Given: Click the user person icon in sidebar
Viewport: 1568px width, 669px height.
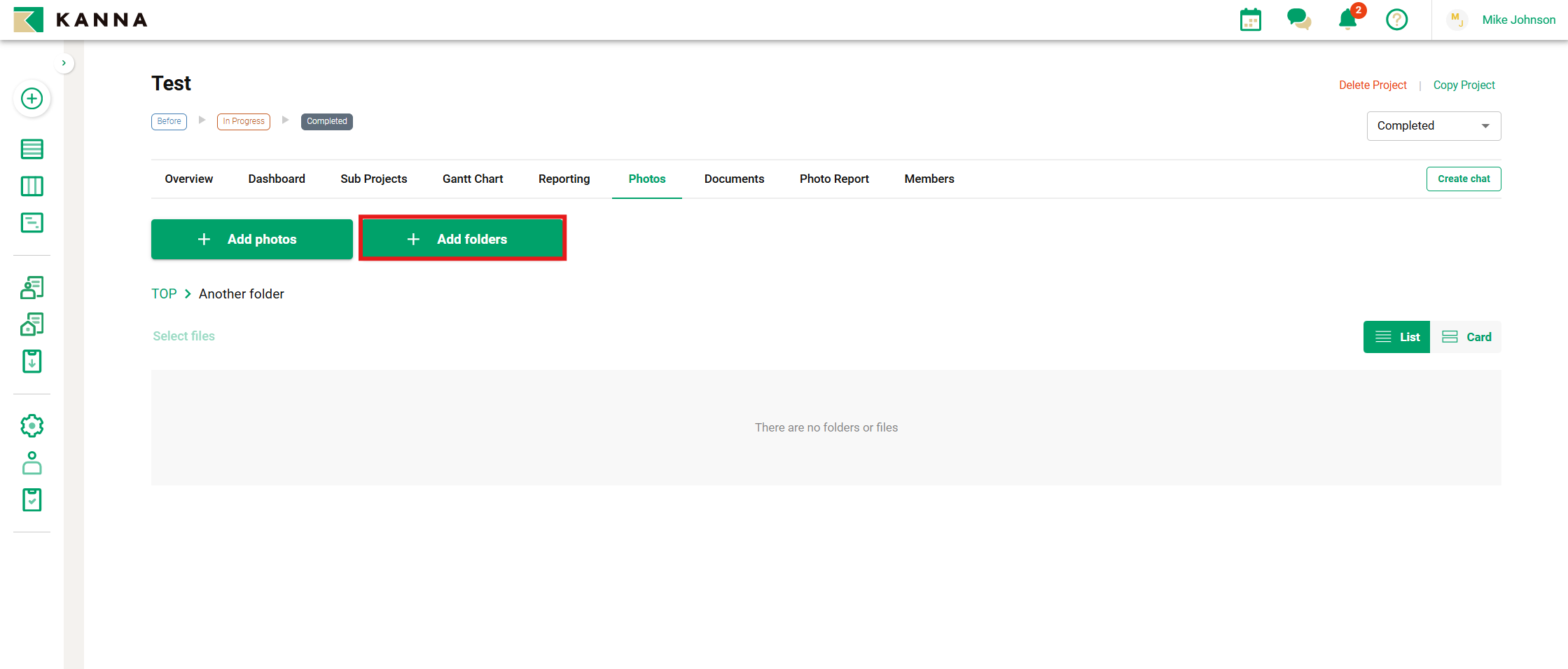Looking at the screenshot, I should point(32,463).
